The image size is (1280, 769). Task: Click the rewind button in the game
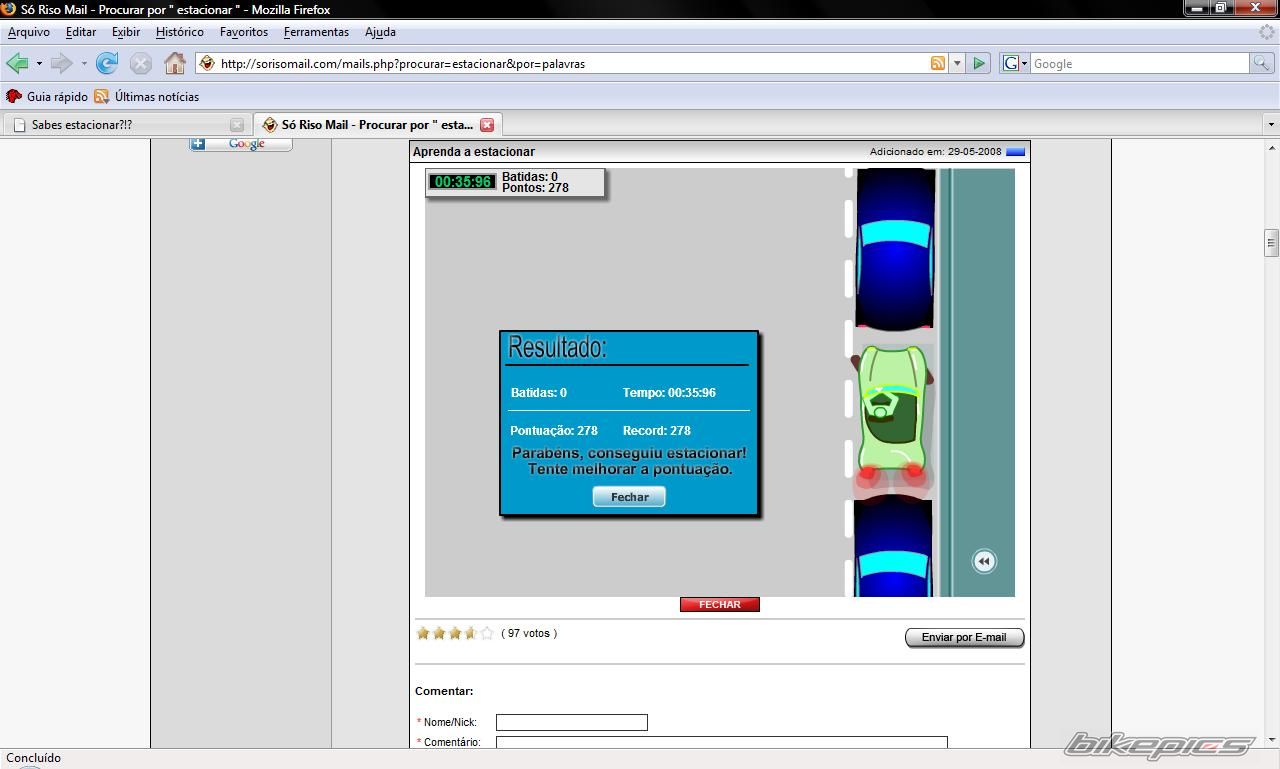(x=984, y=561)
